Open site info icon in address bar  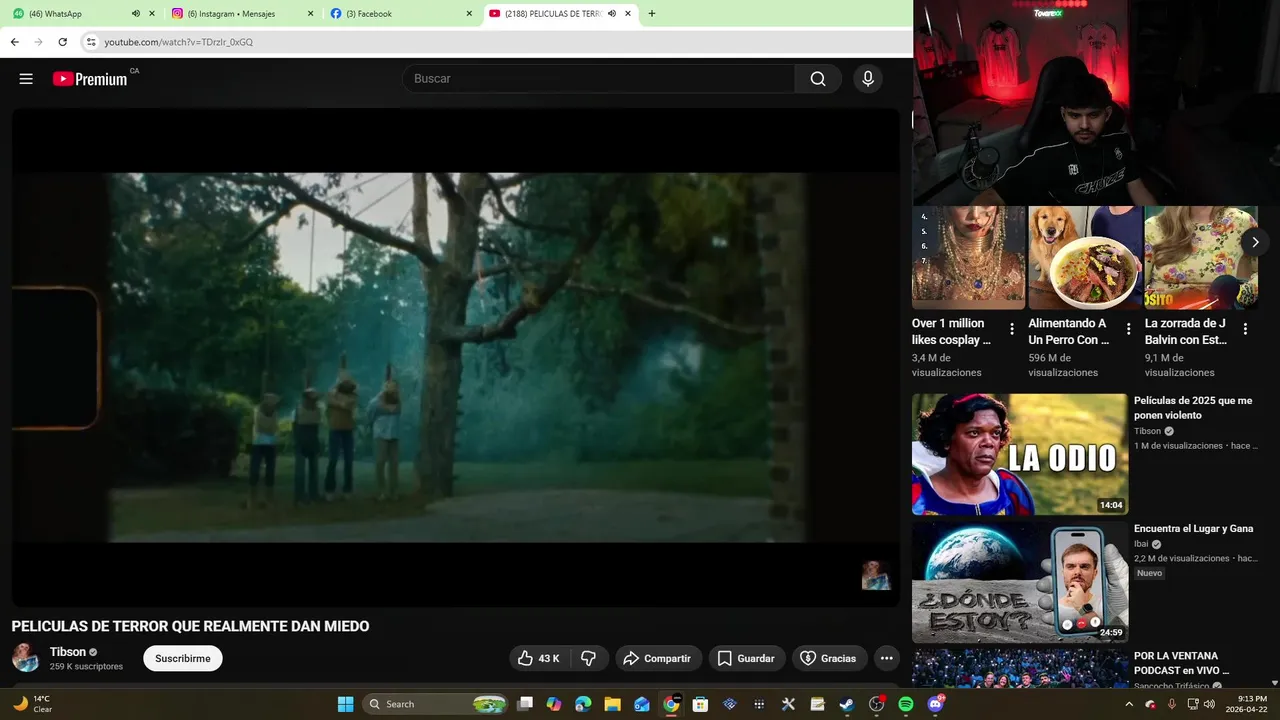[x=91, y=42]
